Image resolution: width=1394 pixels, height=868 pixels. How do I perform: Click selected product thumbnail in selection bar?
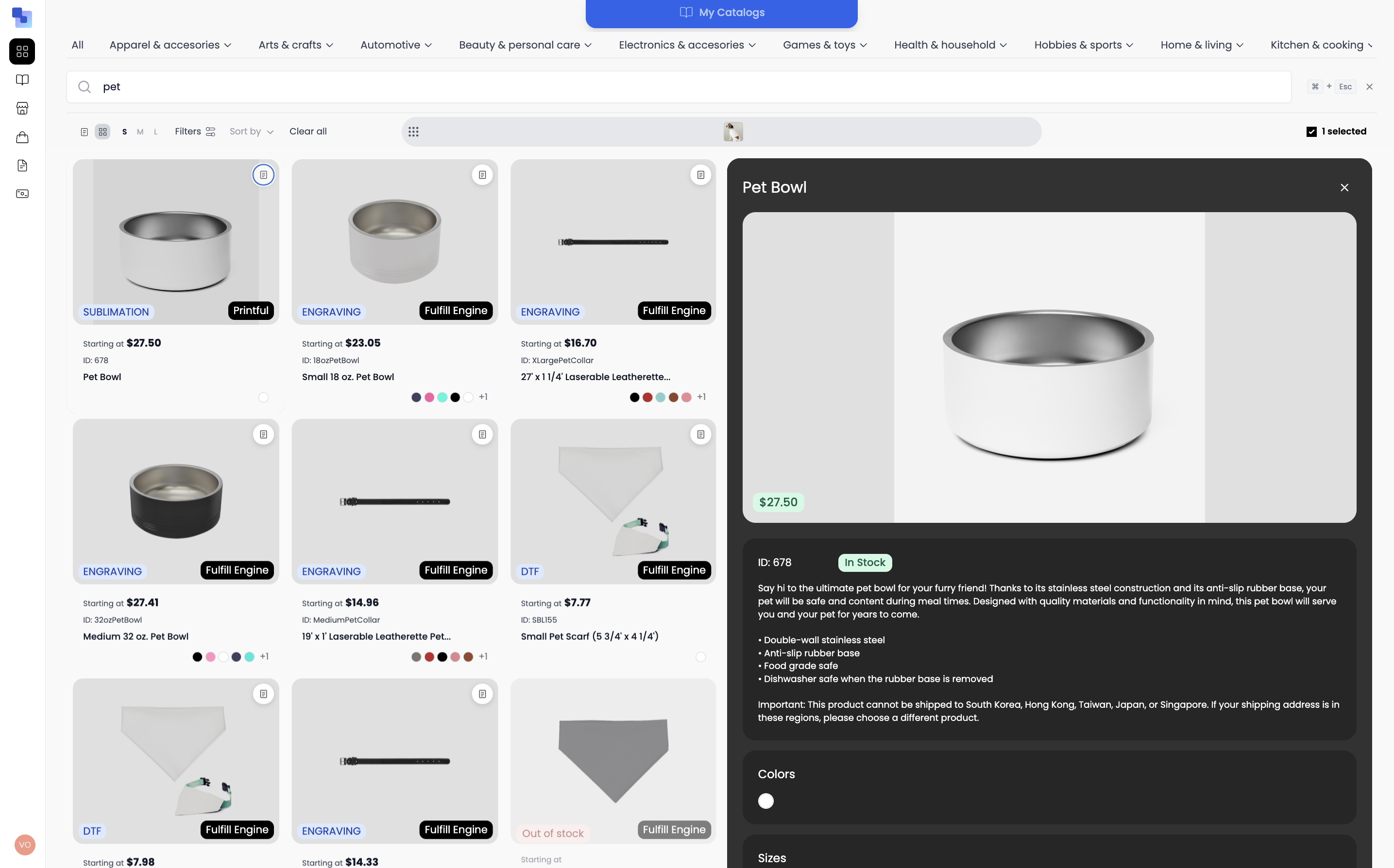click(733, 132)
